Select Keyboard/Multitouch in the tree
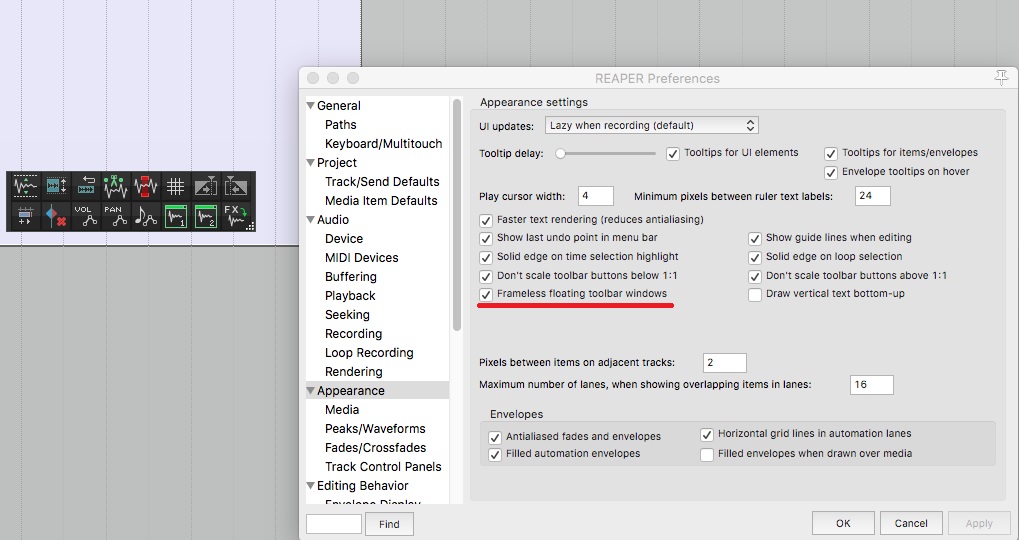The width and height of the screenshot is (1019, 540). 383,144
